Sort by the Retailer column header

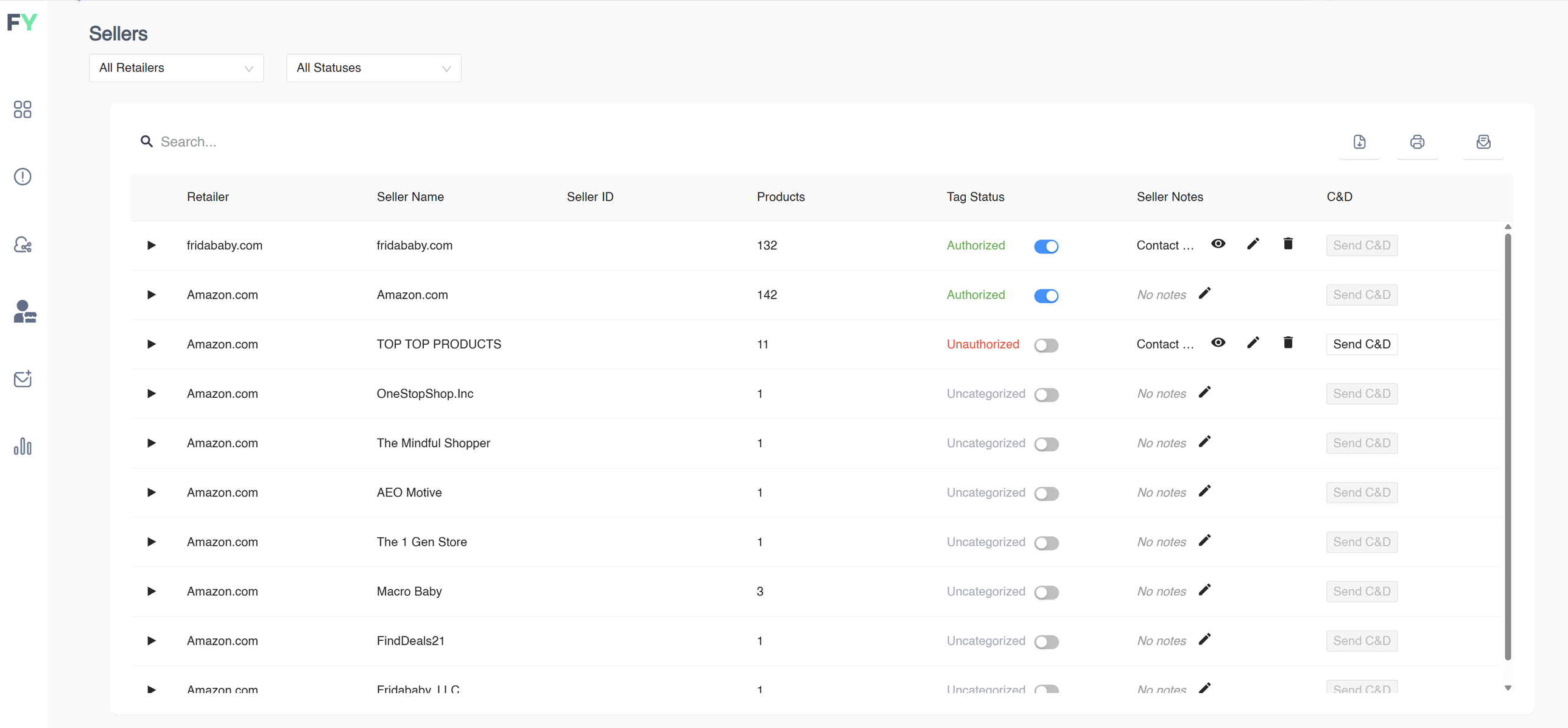(208, 197)
